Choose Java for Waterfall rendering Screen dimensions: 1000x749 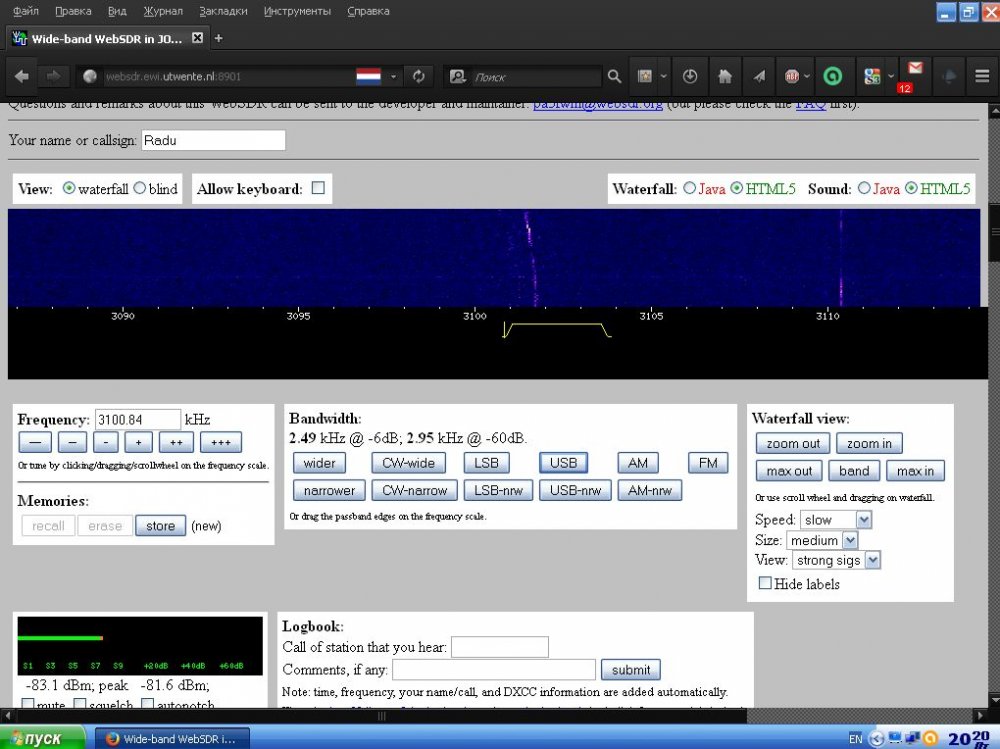tap(690, 189)
